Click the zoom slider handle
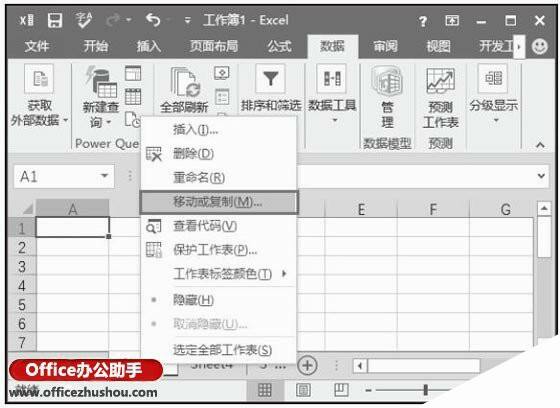This screenshot has height=408, width=560. (x=425, y=390)
